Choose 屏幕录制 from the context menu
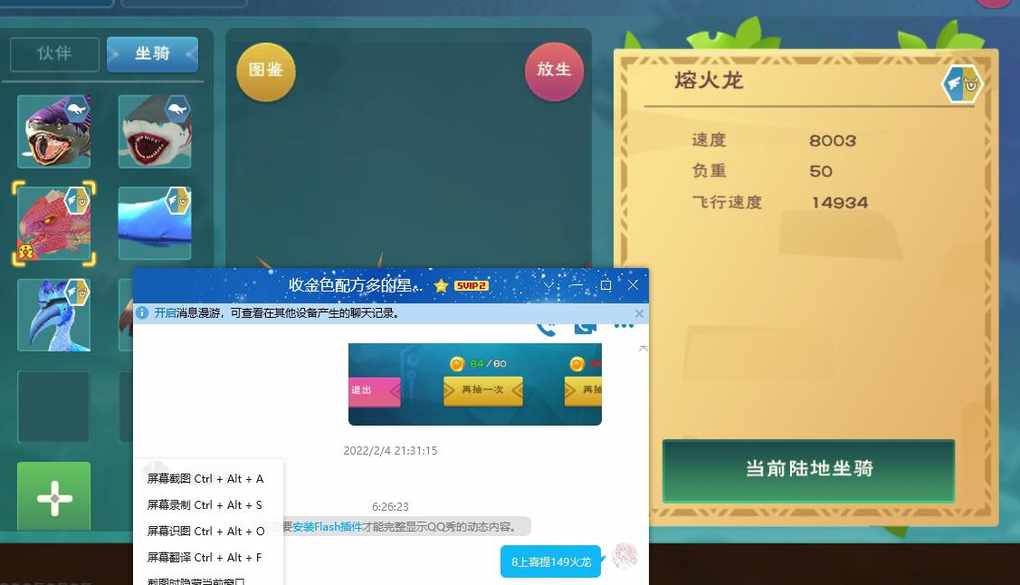The width and height of the screenshot is (1020, 585). (205, 505)
